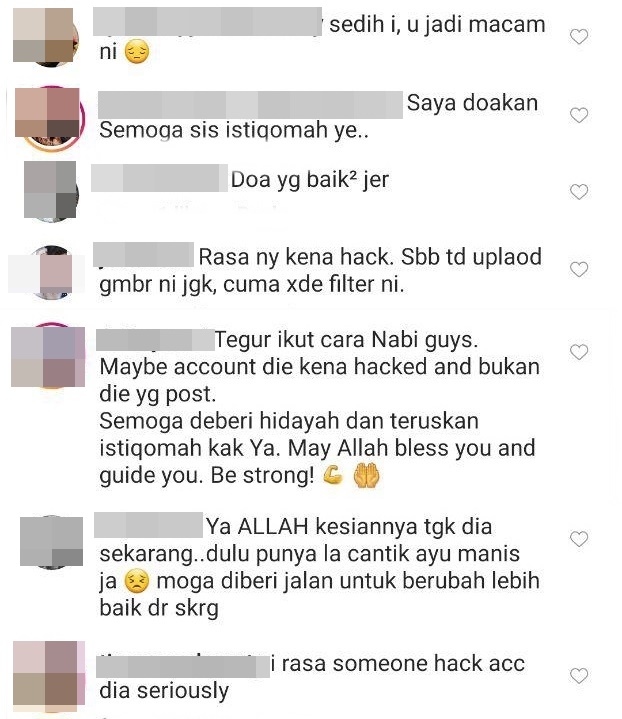This screenshot has width=622, height=719.
Task: Select the 'Be strong!' comment text
Action: click(x=263, y=475)
